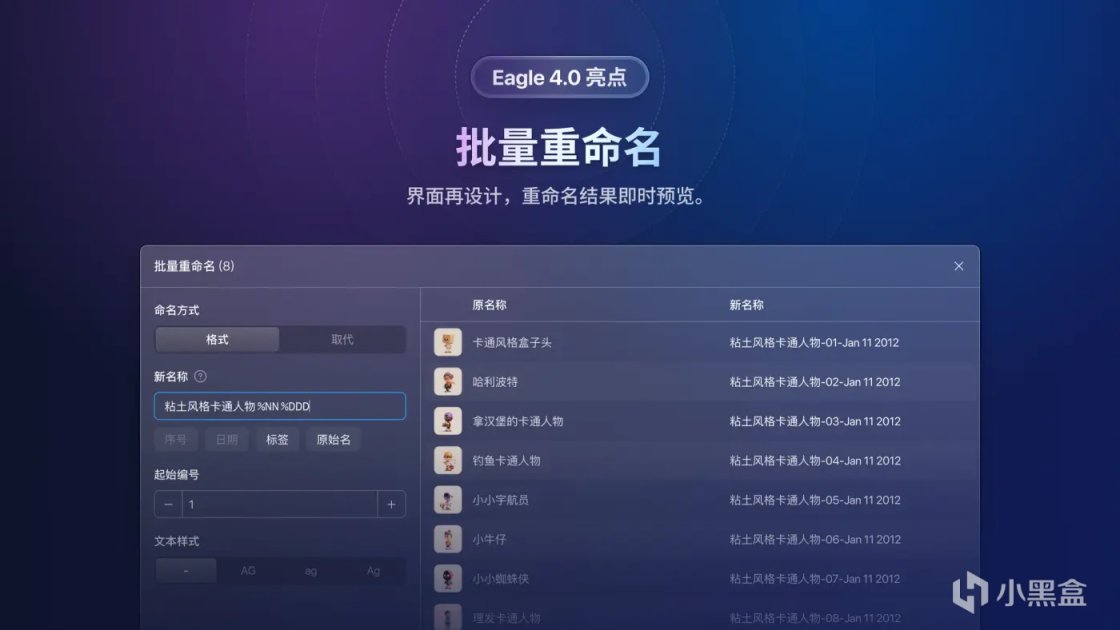
Task: Click the help icon next to 新名称
Action: (x=200, y=376)
